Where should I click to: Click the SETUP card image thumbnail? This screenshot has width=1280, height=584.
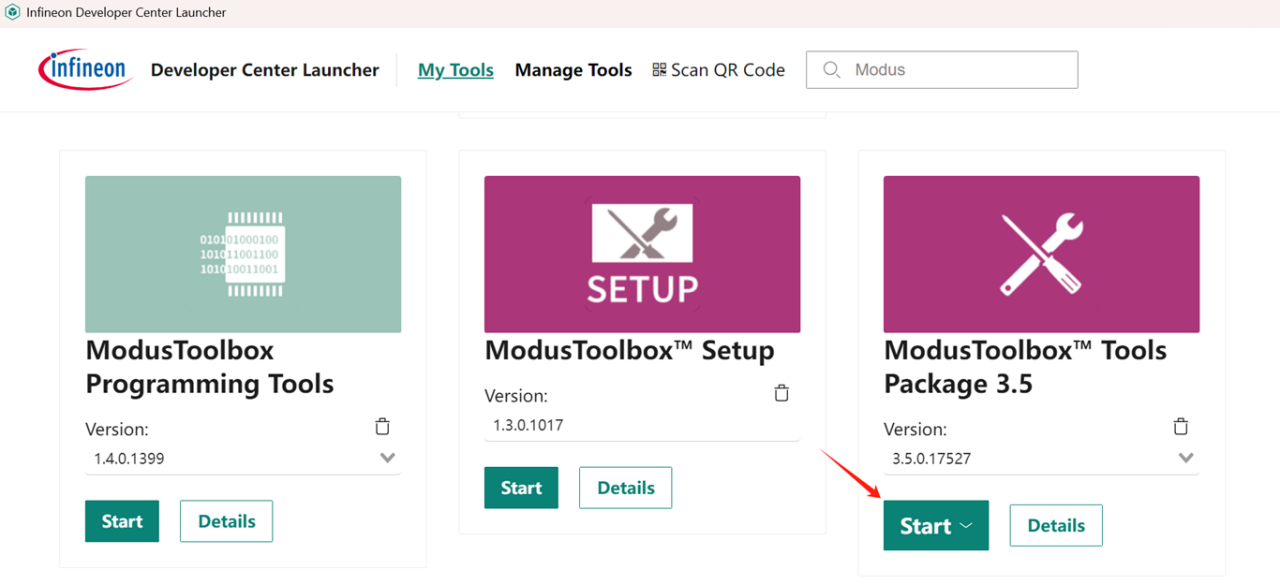coord(641,254)
